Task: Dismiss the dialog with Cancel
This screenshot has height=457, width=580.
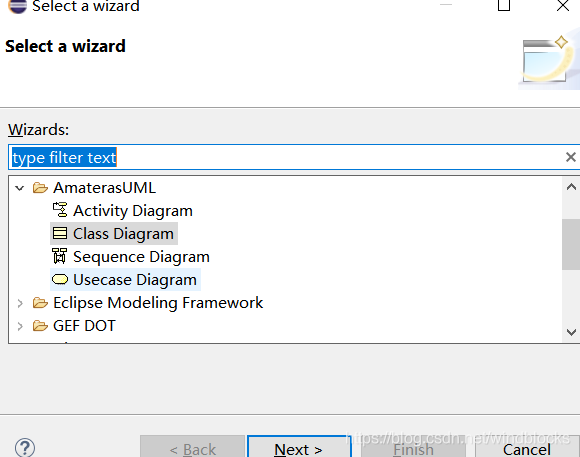Action: [527, 447]
